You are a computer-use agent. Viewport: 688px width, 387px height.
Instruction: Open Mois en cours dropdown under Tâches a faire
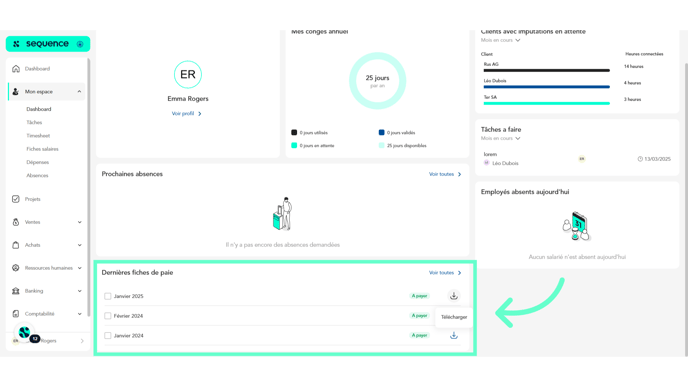click(501, 138)
